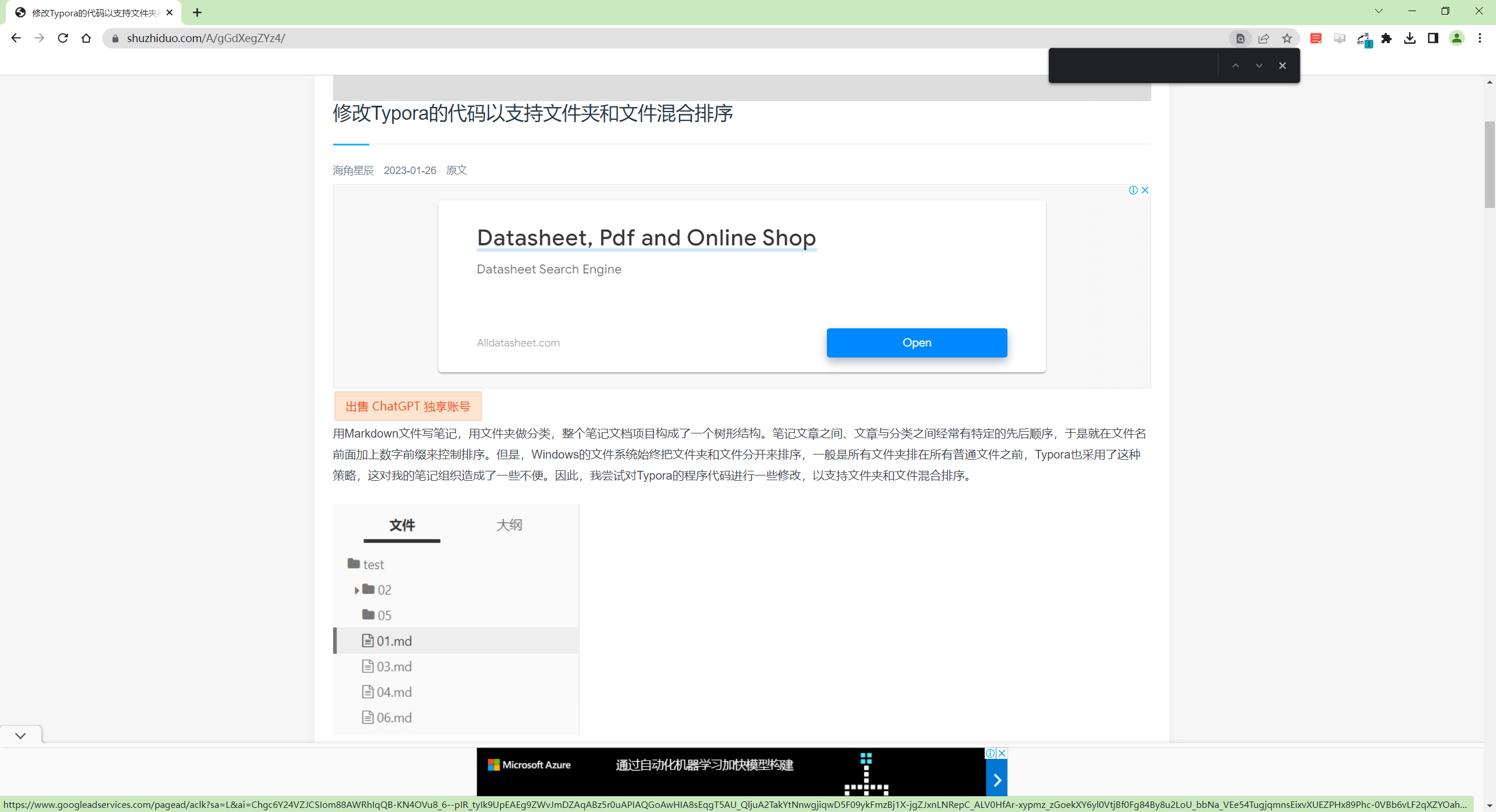1496x812 pixels.
Task: Open the Chrome three-dot menu
Action: [1480, 39]
